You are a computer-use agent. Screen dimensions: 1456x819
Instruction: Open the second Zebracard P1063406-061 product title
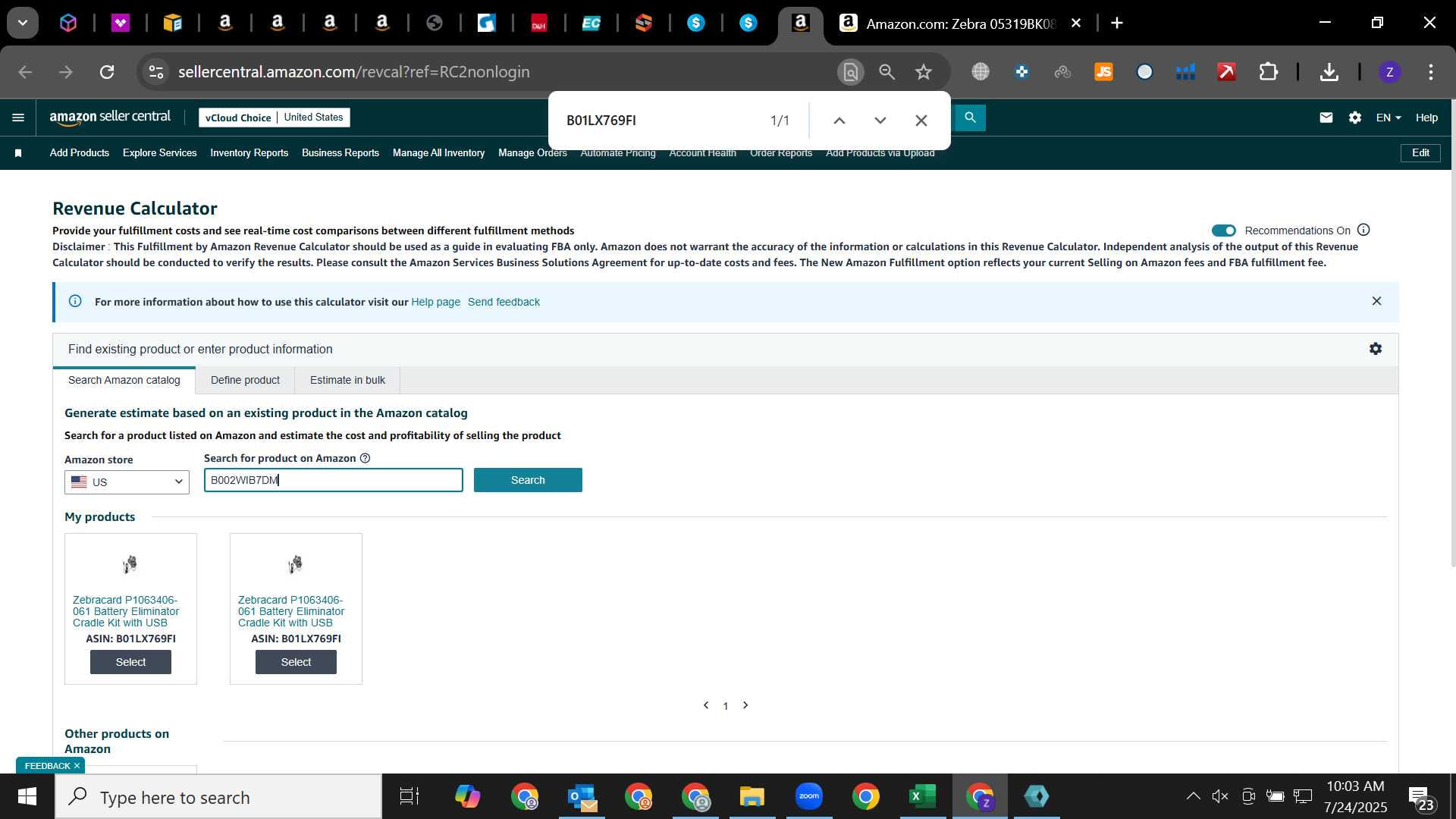[x=291, y=611]
